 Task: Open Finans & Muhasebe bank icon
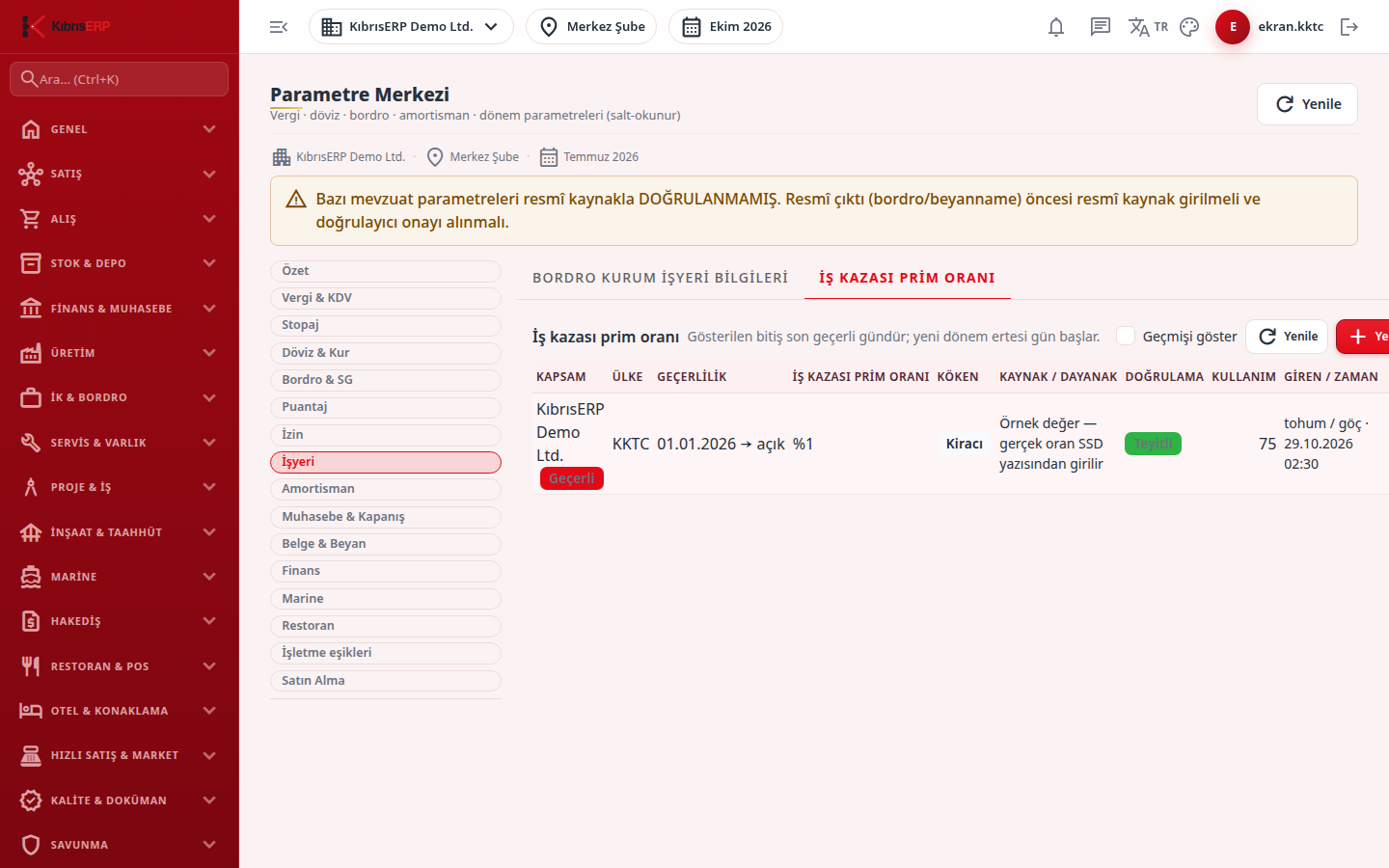(x=31, y=309)
